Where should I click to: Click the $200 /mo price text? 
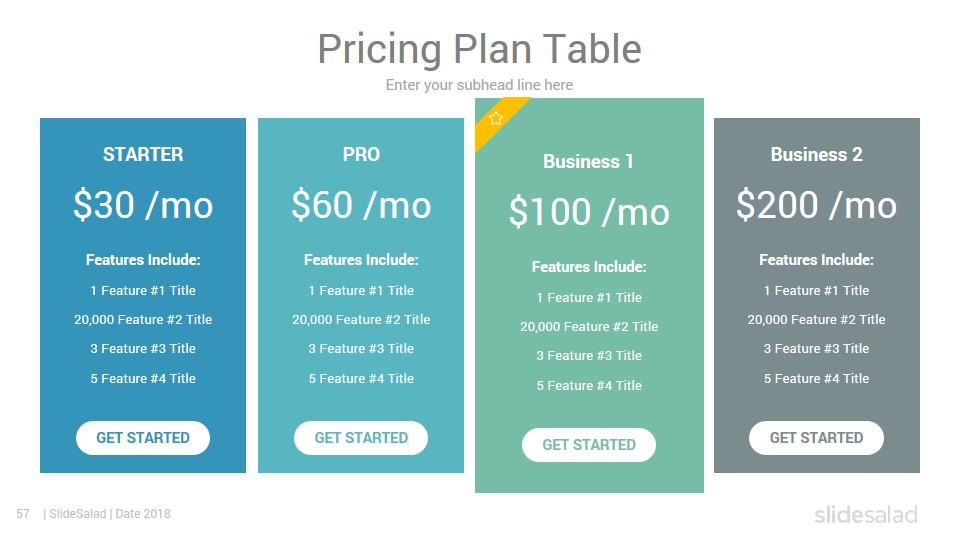[816, 205]
